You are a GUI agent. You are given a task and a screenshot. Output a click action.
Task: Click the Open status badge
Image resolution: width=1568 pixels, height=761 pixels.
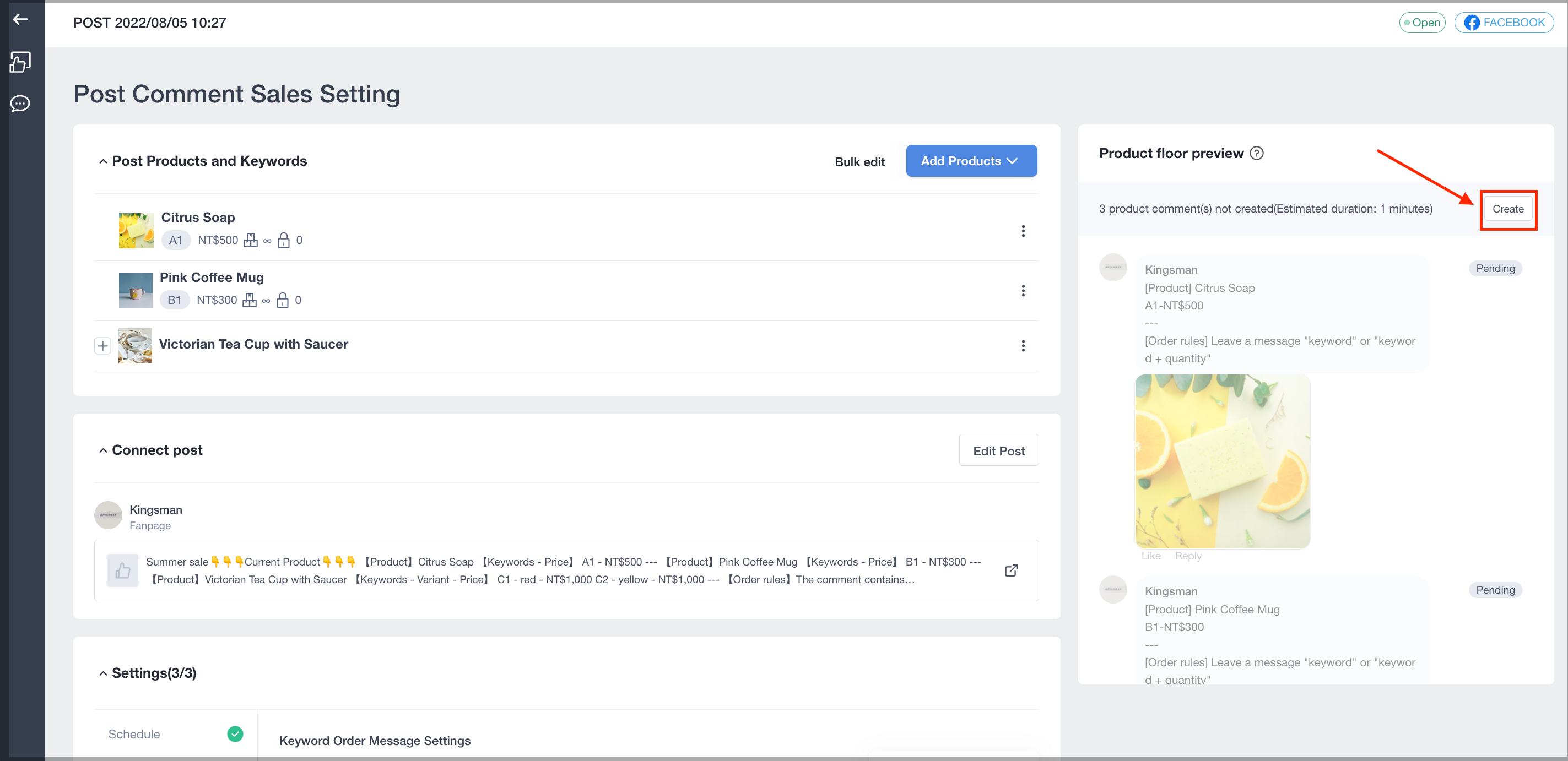(1422, 23)
